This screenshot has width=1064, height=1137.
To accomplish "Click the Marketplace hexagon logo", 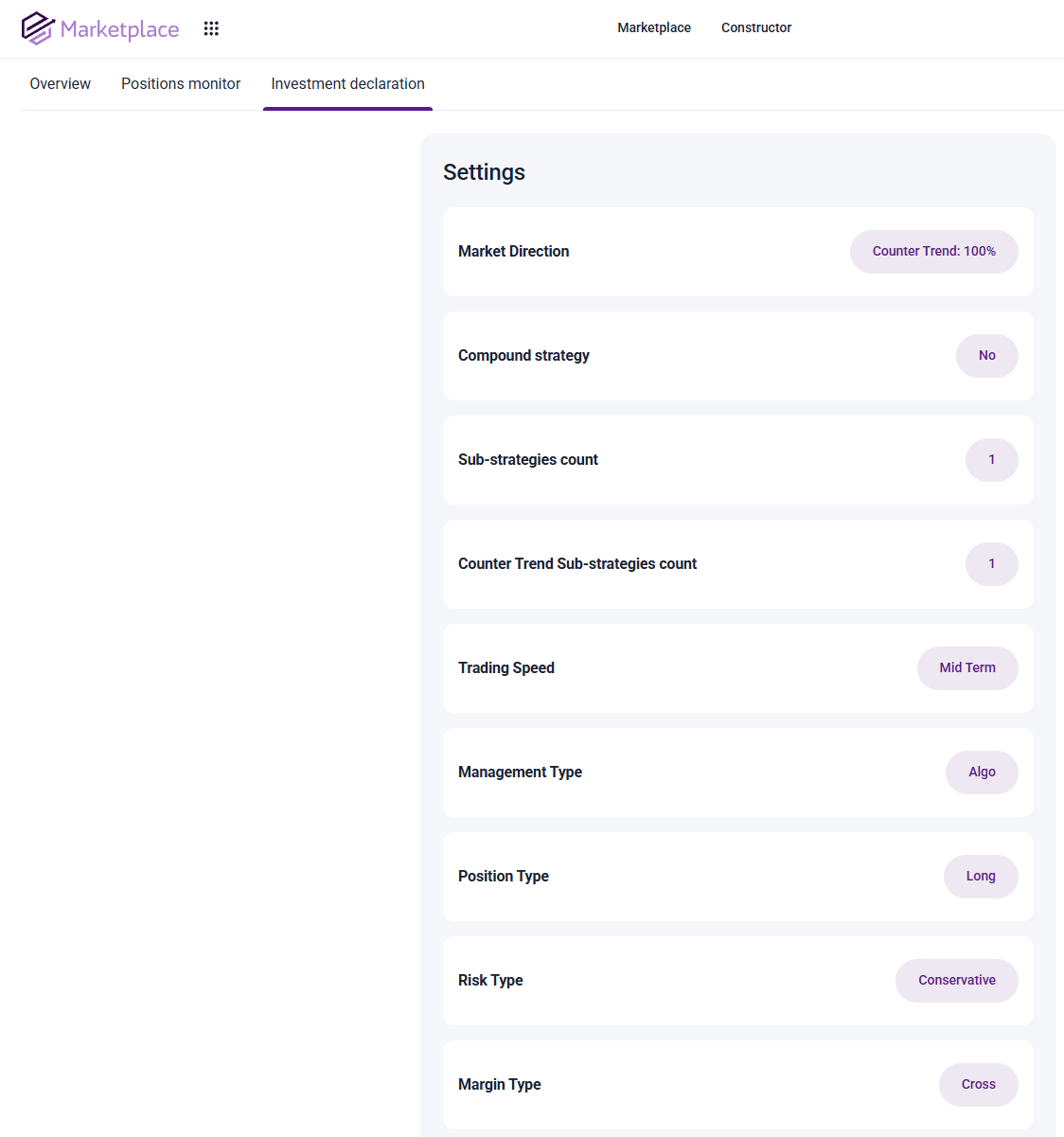I will click(38, 28).
